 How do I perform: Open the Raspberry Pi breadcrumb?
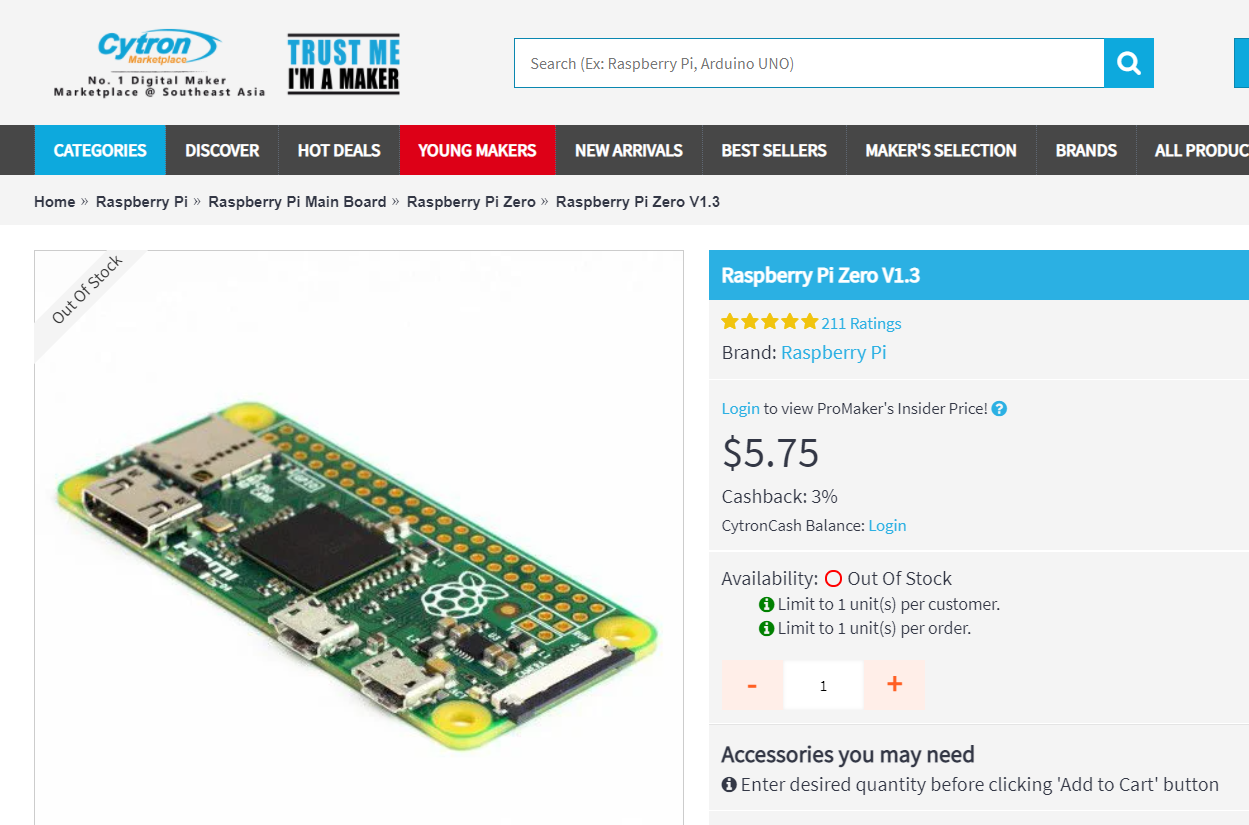point(142,202)
